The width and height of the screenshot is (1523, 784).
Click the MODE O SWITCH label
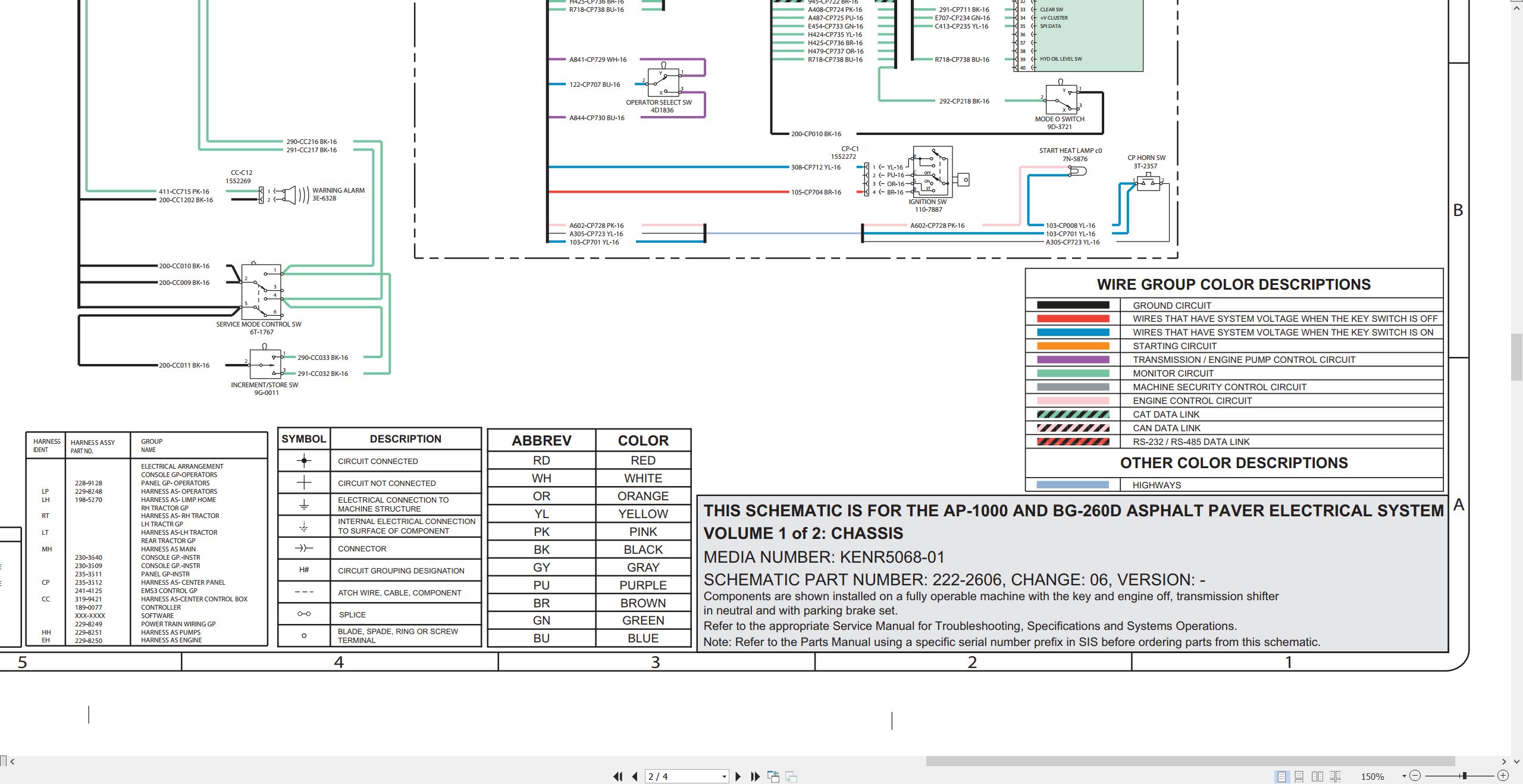click(1060, 119)
